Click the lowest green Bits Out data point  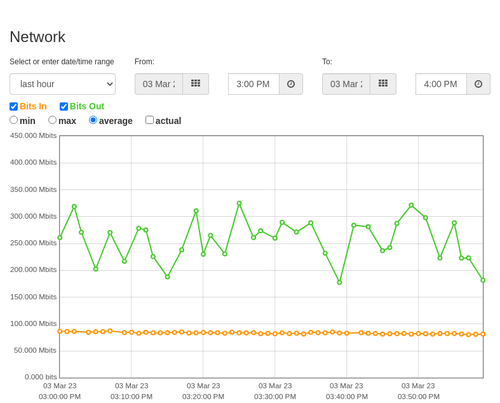[x=339, y=282]
